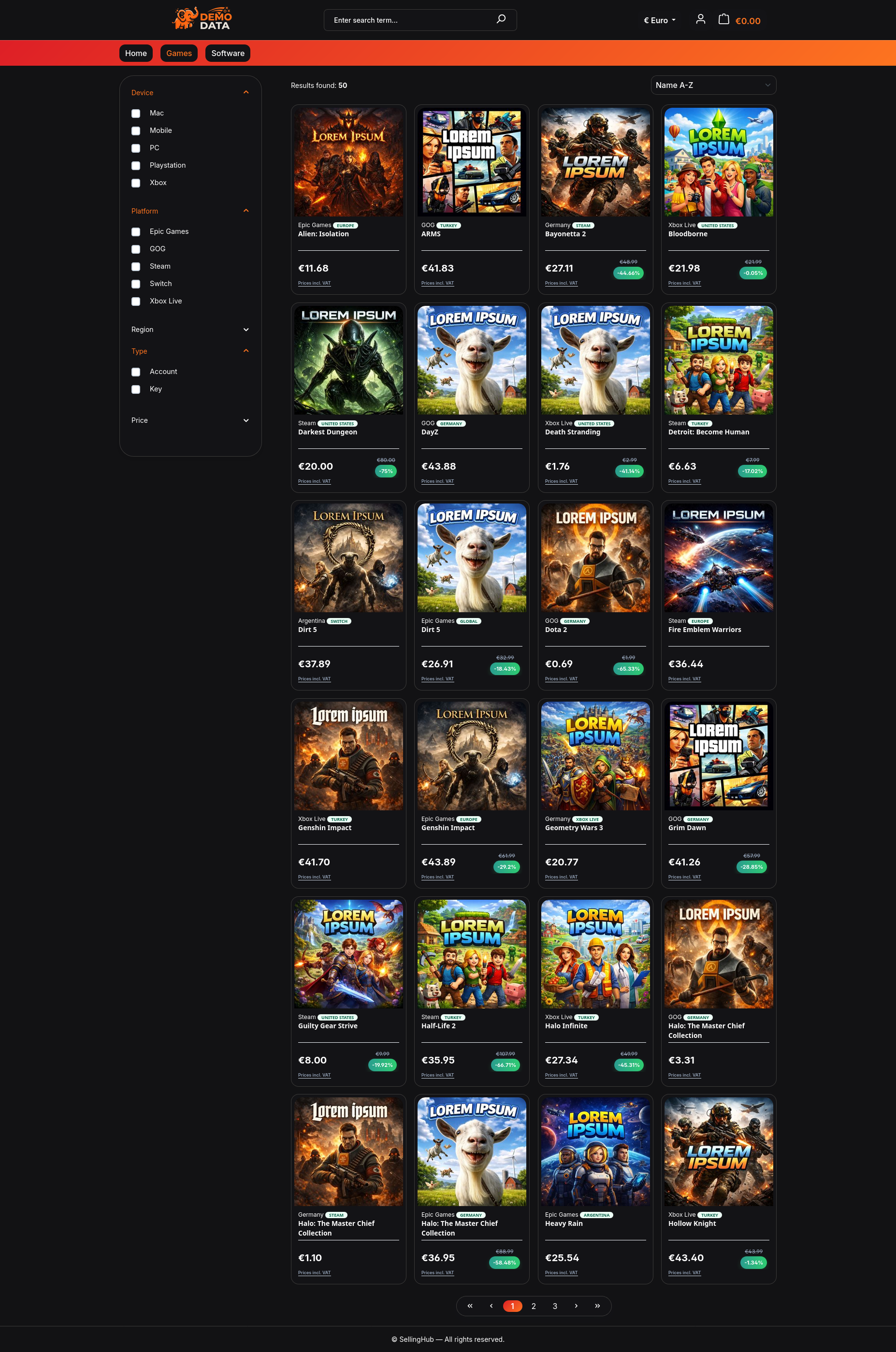This screenshot has height=1352, width=896.
Task: Enable the Steam platform filter
Action: 136,267
